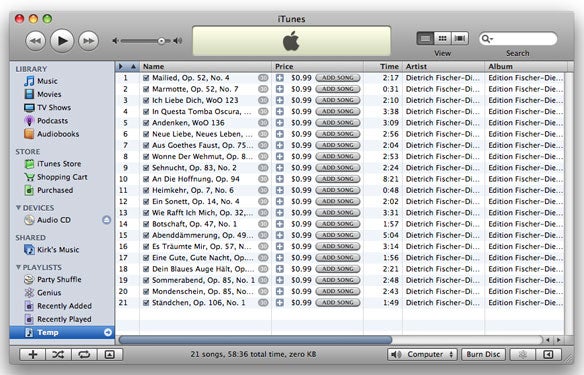Sort by the Artist column header
The image size is (584, 375).
[443, 67]
